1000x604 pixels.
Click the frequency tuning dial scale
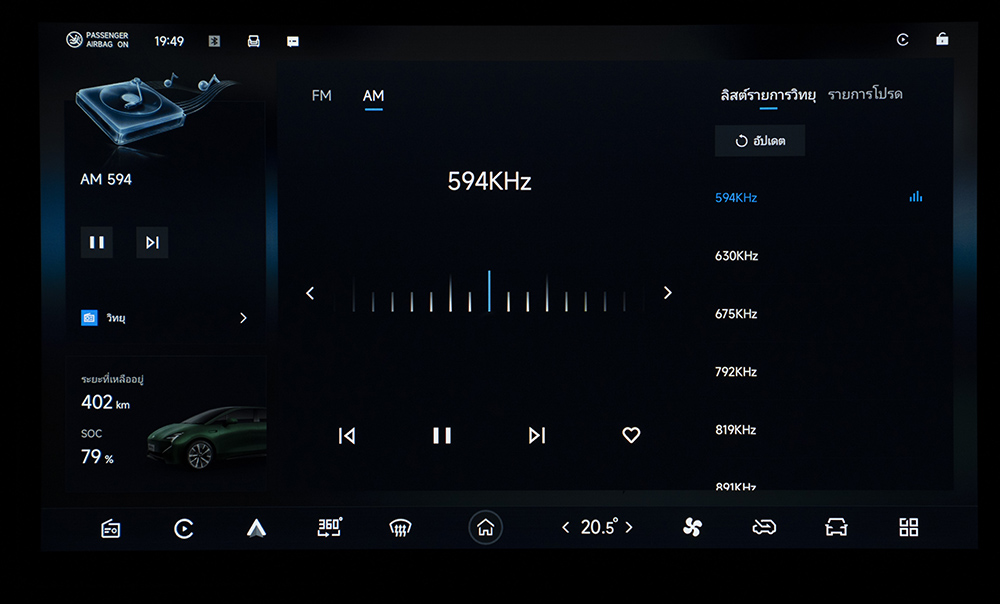pyautogui.click(x=489, y=294)
